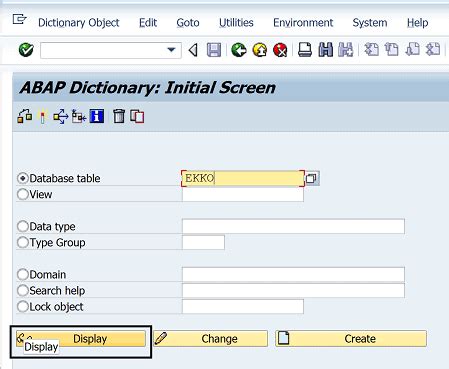Click the Print icon in toolbar

pos(305,50)
